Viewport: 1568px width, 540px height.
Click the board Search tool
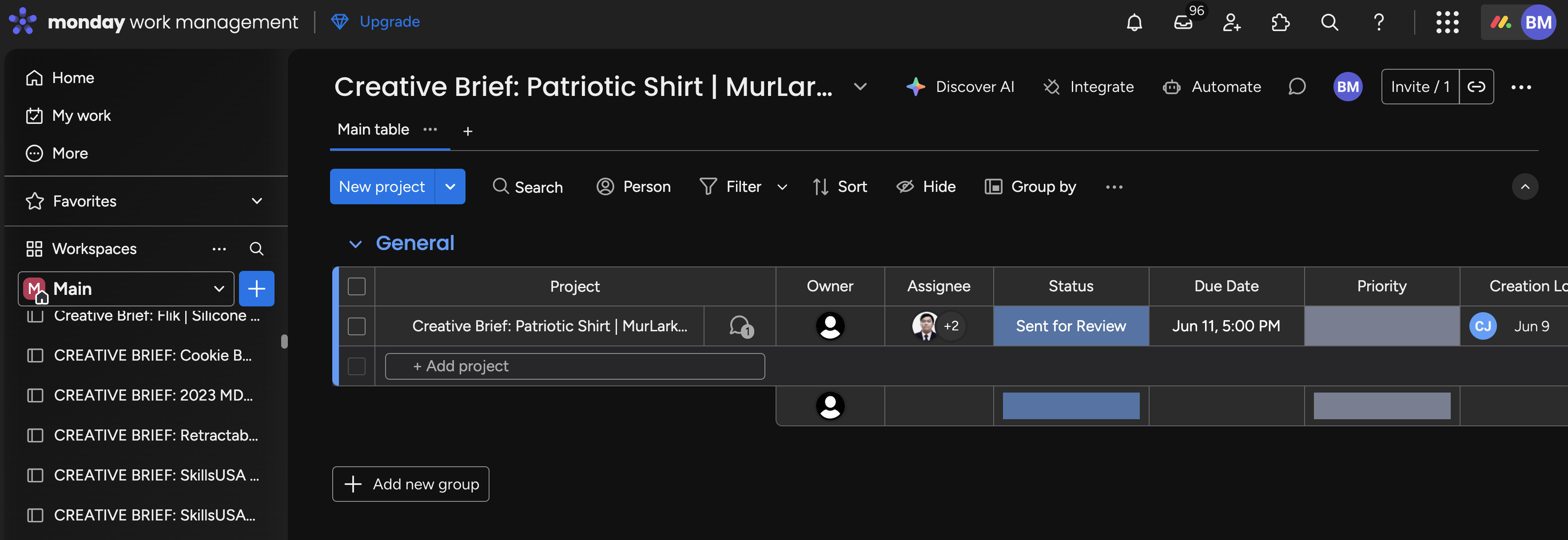coord(527,187)
